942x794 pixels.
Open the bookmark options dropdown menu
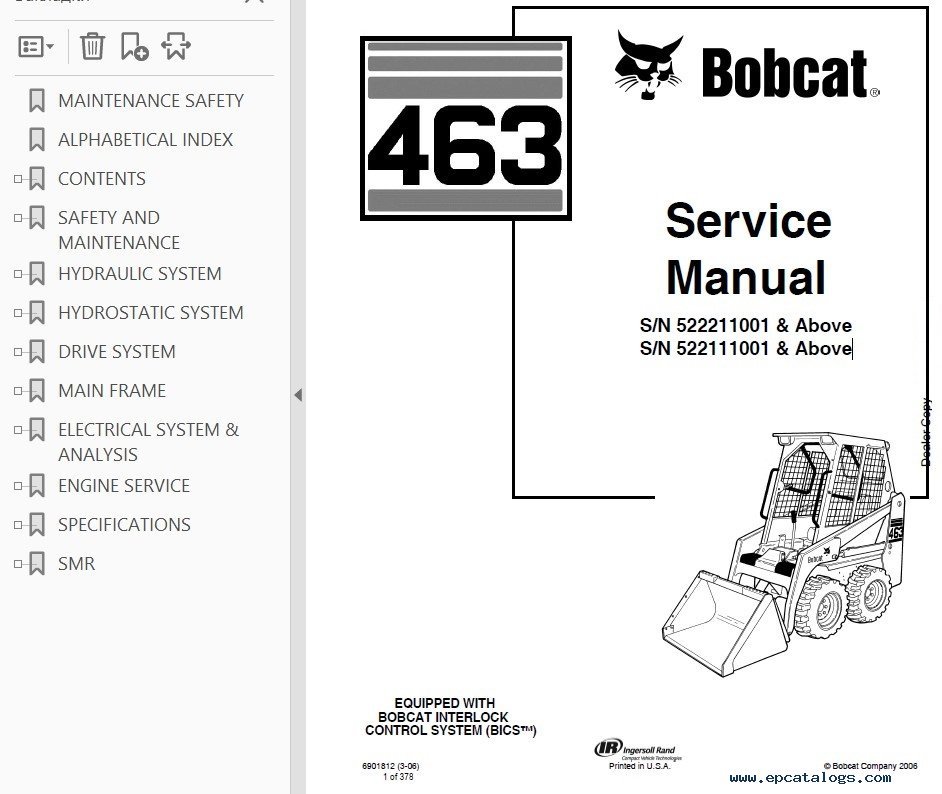[36, 46]
